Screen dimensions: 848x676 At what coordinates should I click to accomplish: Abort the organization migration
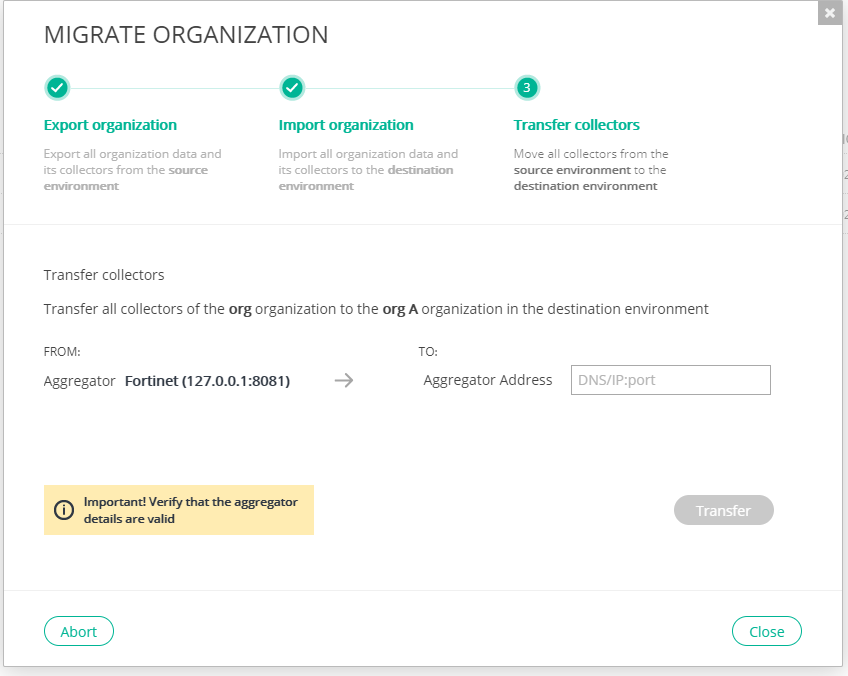(79, 631)
